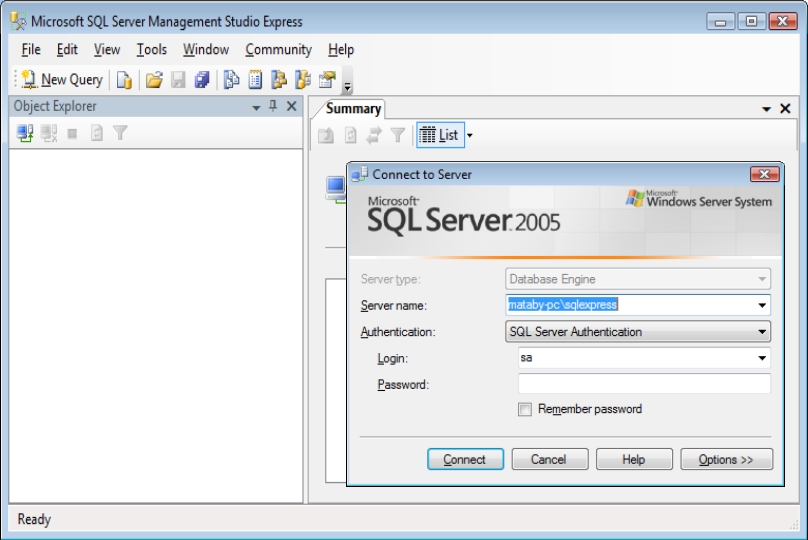Click Refresh icon in Object Explorer

pos(96,133)
